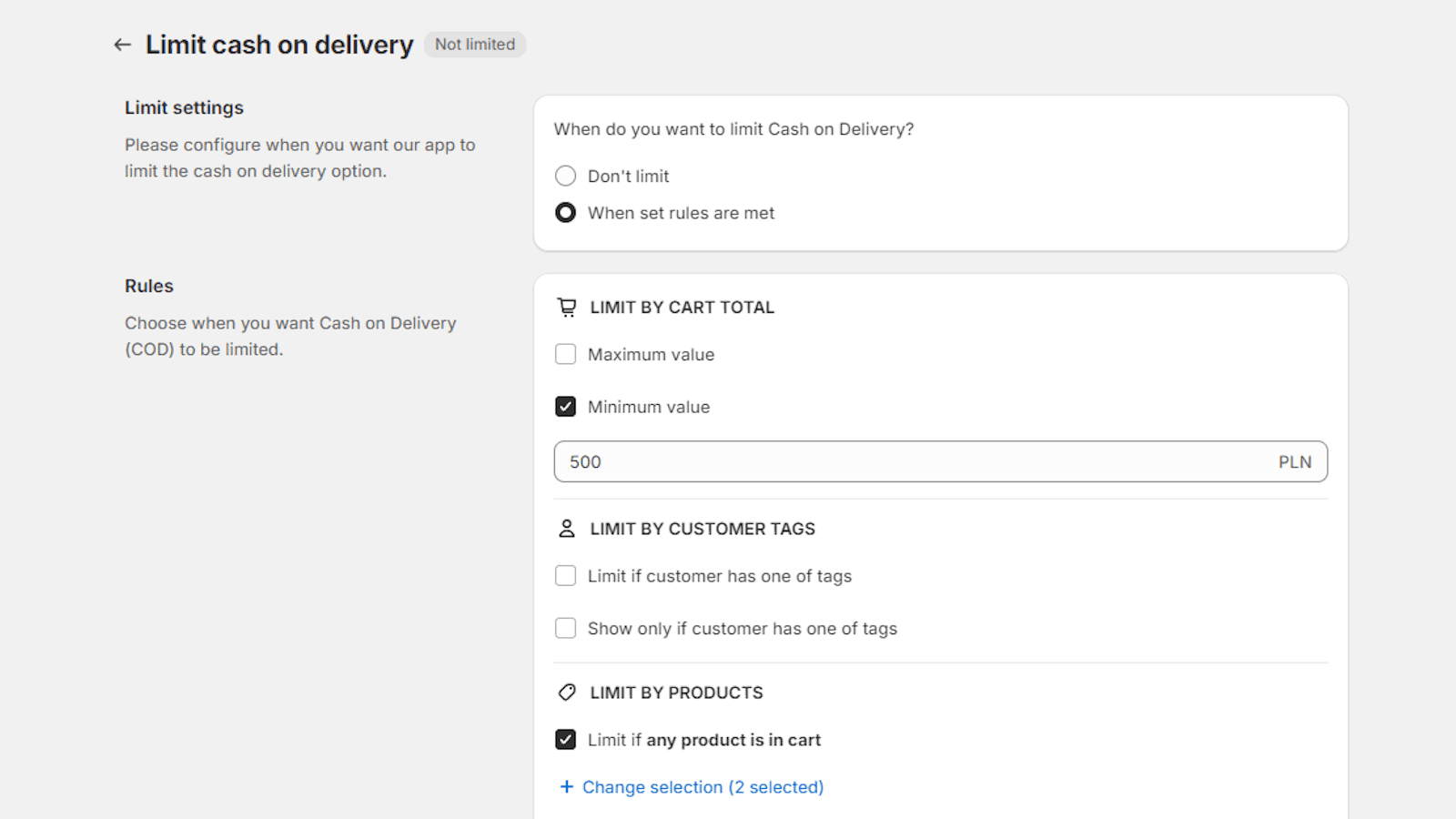The image size is (1456, 819).
Task: Click the "LIMIT BY PRODUCTS" heading
Action: tap(676, 693)
